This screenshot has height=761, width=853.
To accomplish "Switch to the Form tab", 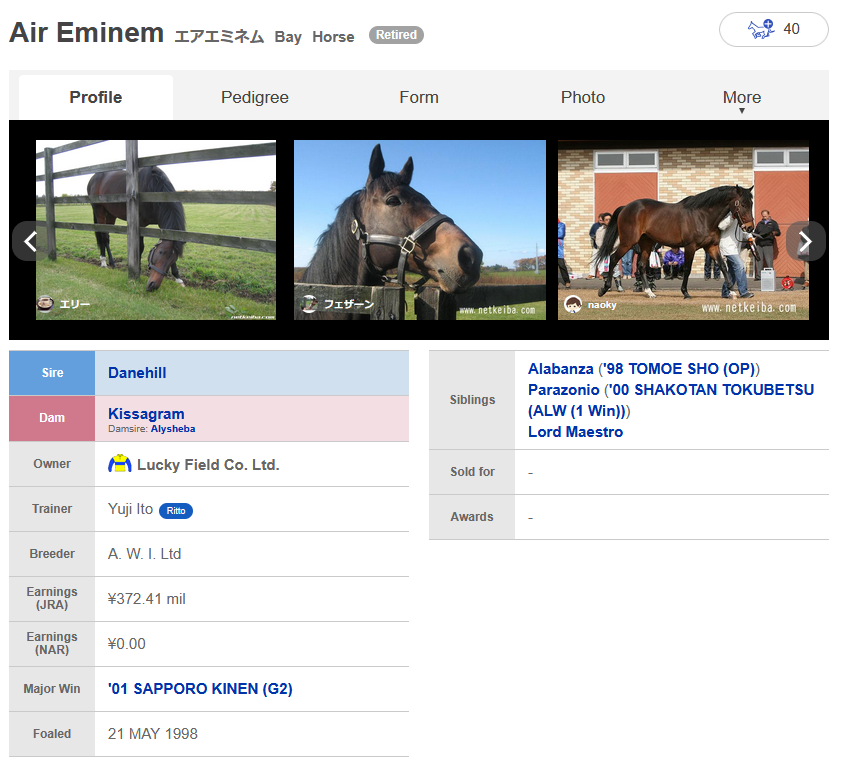I will pos(419,97).
